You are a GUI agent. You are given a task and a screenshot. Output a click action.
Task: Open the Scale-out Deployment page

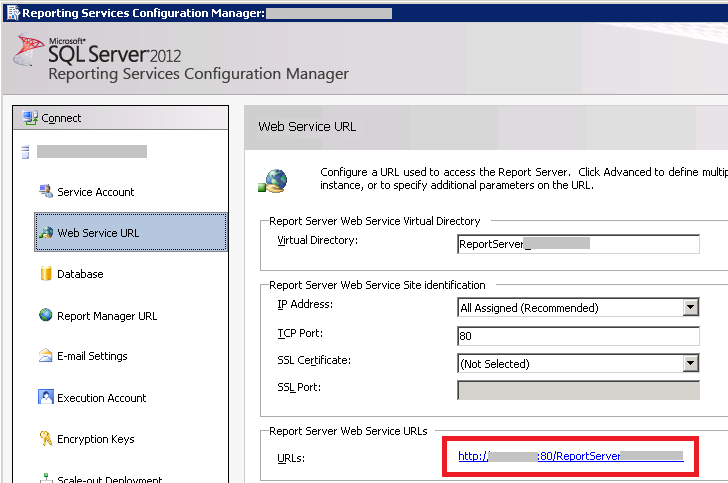coord(110,478)
